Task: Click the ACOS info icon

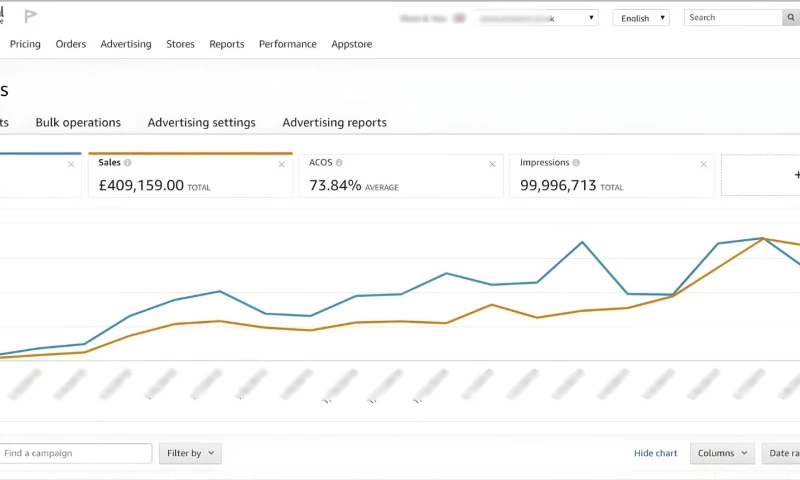Action: point(339,163)
